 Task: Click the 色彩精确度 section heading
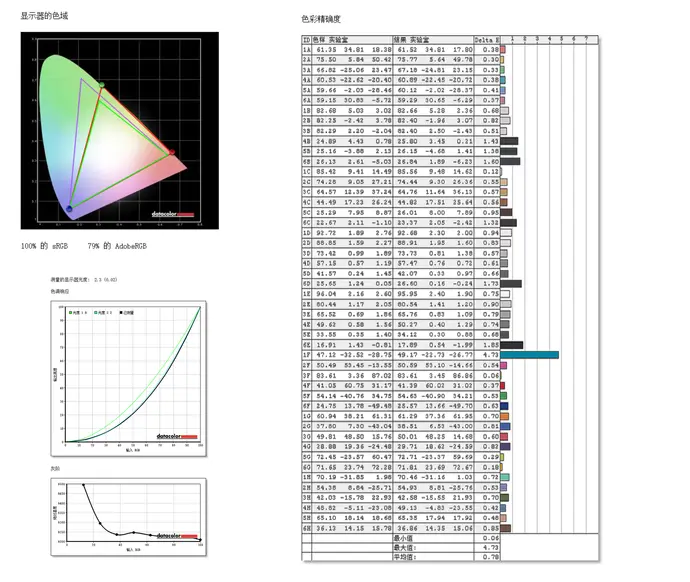coord(319,19)
